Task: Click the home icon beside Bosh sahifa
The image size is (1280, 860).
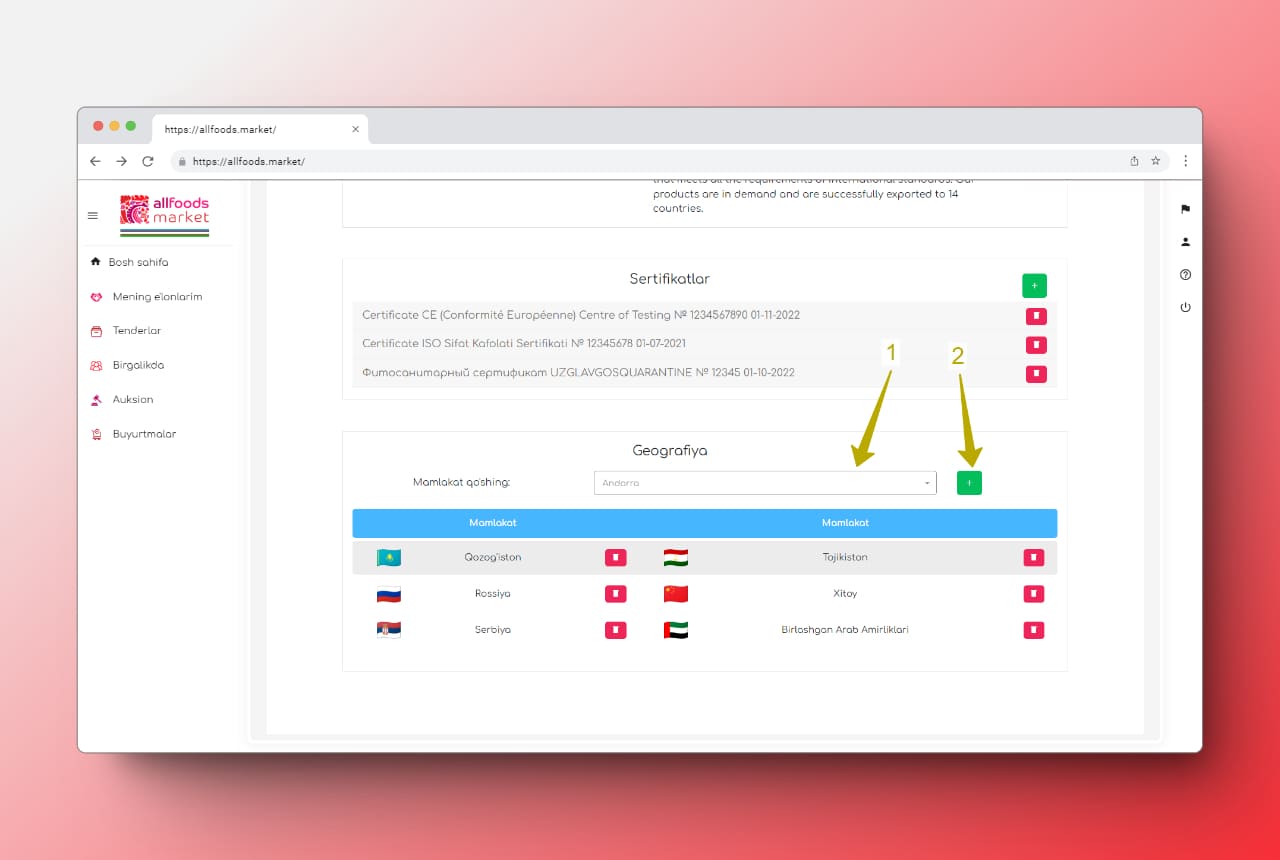Action: click(96, 262)
